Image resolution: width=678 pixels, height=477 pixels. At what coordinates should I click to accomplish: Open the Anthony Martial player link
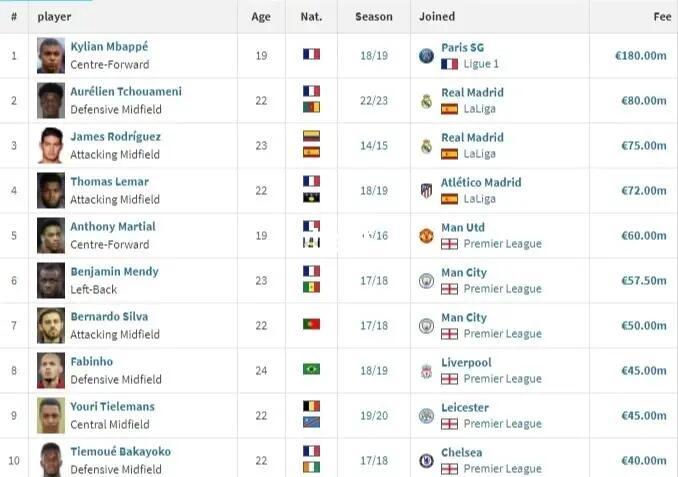tap(113, 227)
